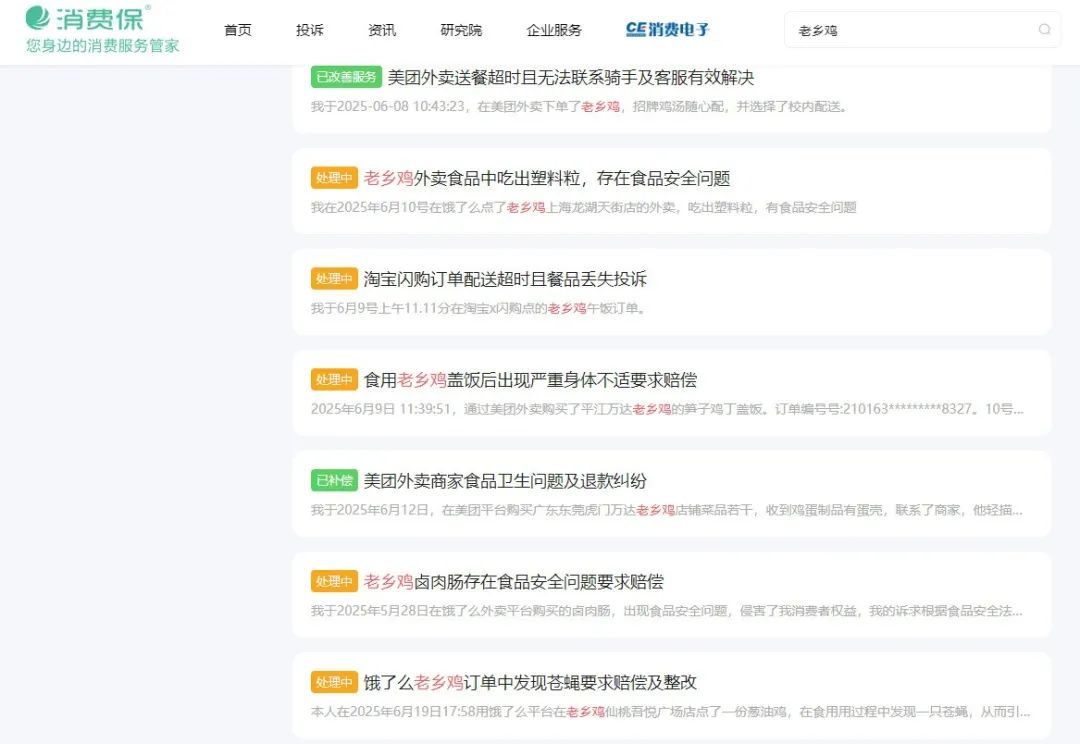Open complaint 淘宝闪购订单配送超时且餐品丢失投诉
The height and width of the screenshot is (744, 1080).
(505, 279)
